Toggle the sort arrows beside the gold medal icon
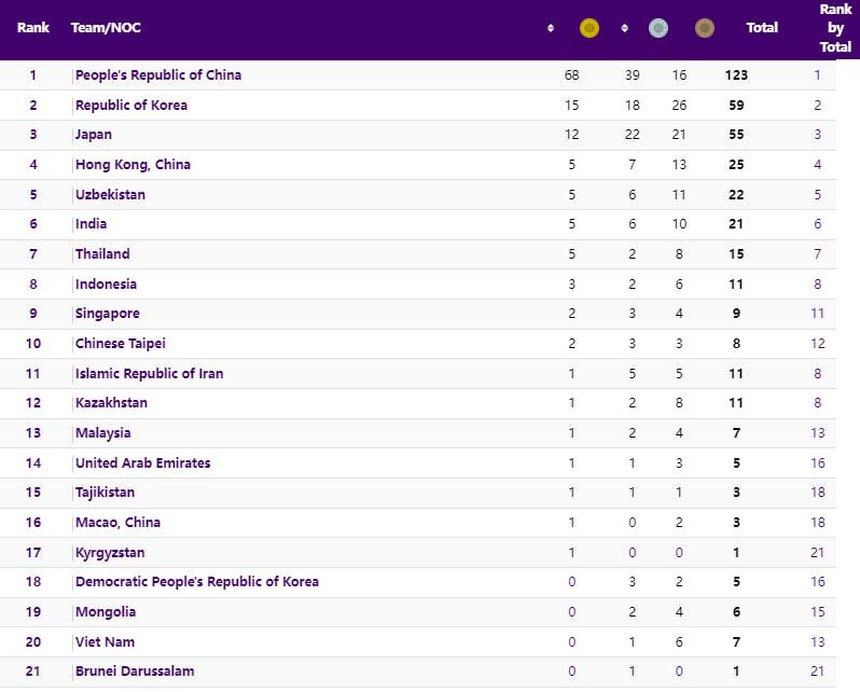 click(x=550, y=28)
